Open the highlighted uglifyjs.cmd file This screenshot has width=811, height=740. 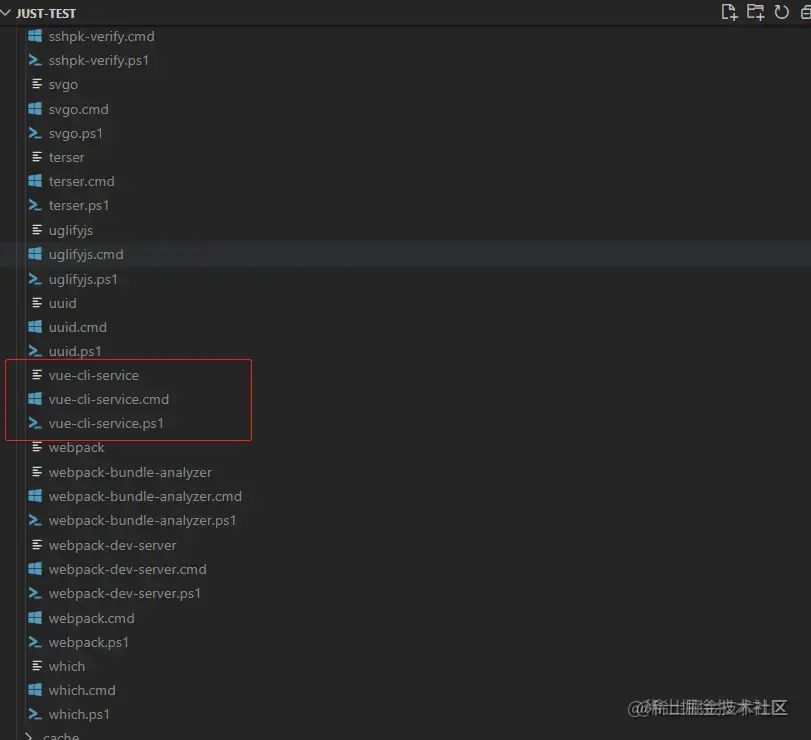(86, 254)
